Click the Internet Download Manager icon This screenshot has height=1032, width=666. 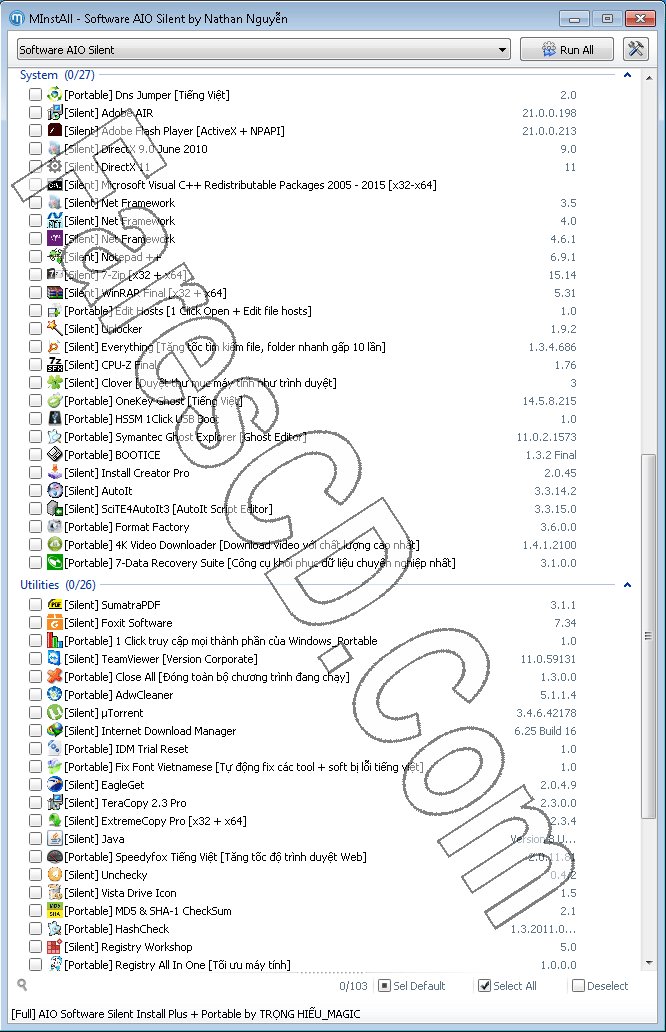pos(55,731)
